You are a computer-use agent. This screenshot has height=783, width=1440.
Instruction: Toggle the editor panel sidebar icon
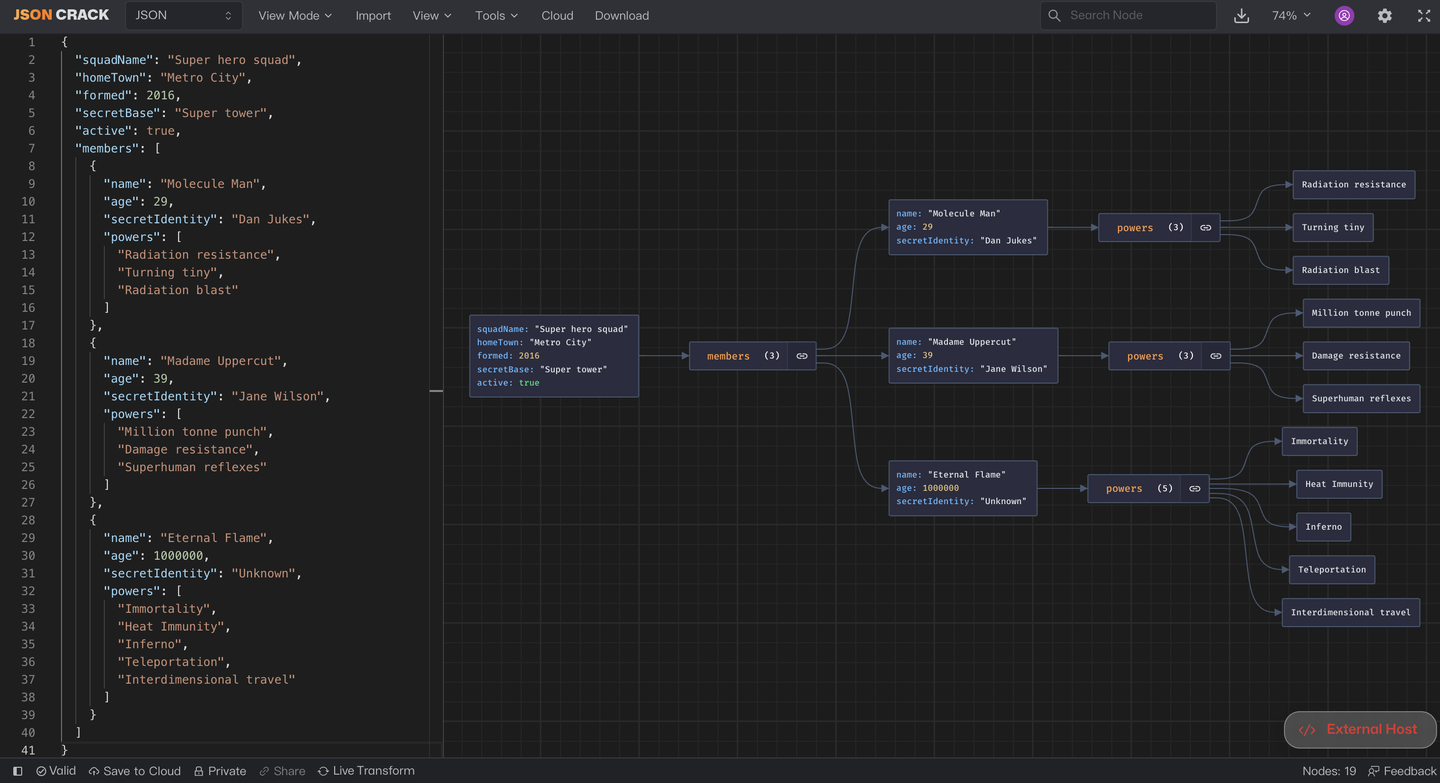[x=17, y=771]
